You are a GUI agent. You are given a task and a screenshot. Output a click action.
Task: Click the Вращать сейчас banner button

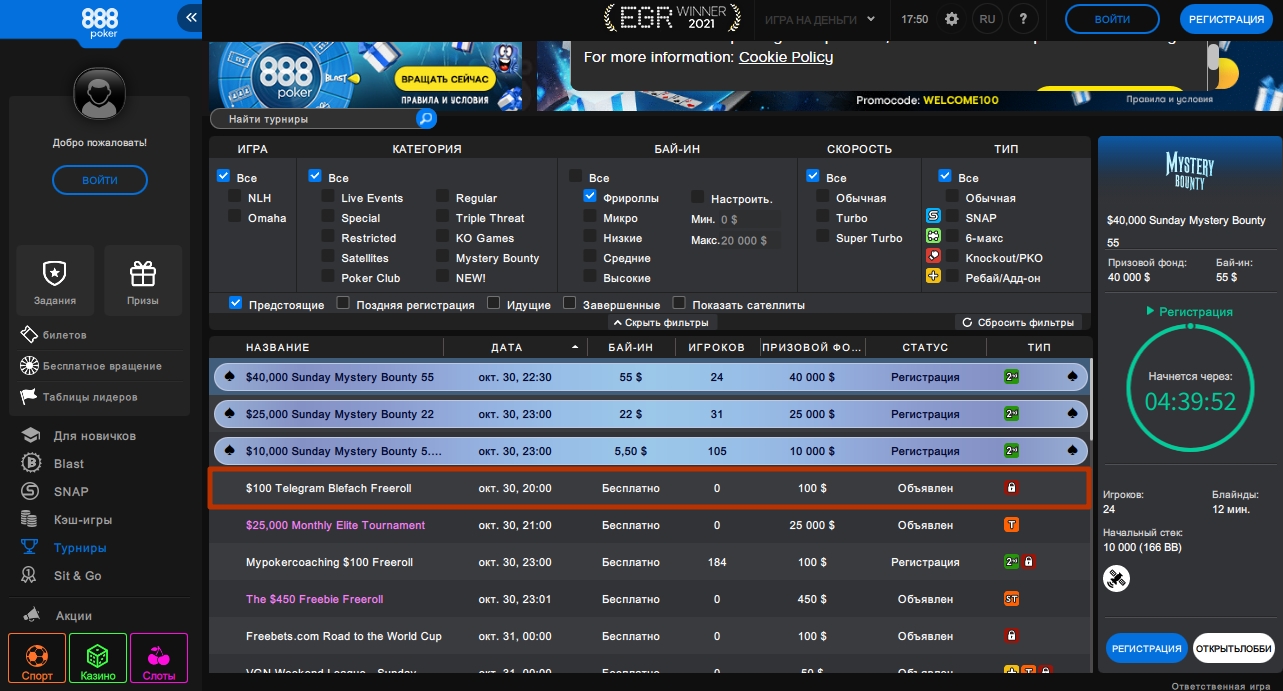(x=444, y=79)
